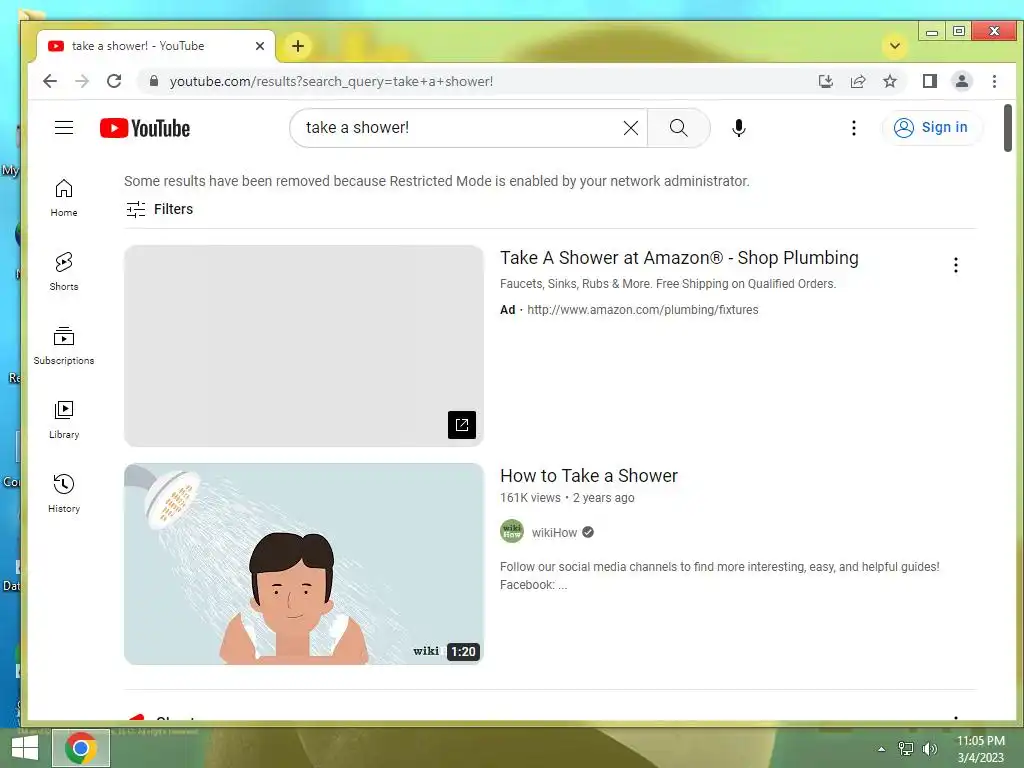Open the Windows Start button
This screenshot has height=768, width=1024.
coord(25,748)
